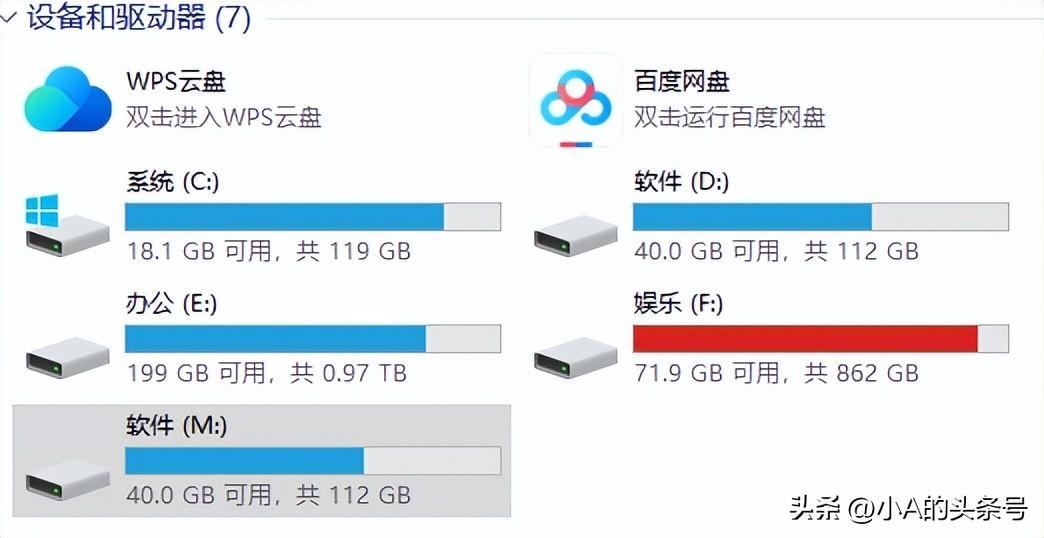This screenshot has width=1044, height=538.
Task: Click the 系统 (C:) Windows drive icon
Action: (67, 225)
